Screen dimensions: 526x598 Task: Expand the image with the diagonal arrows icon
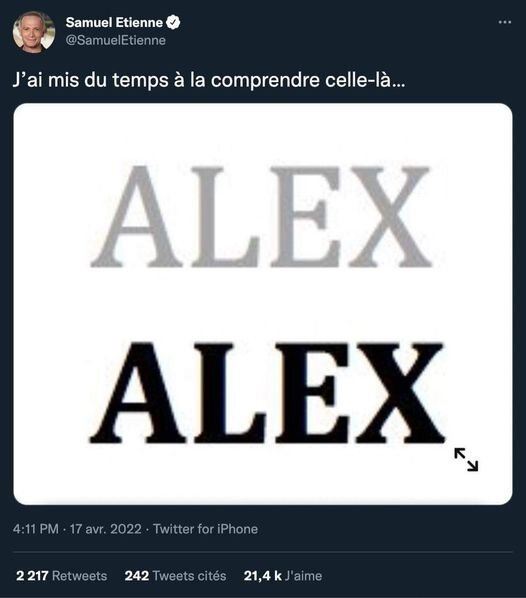(x=466, y=460)
